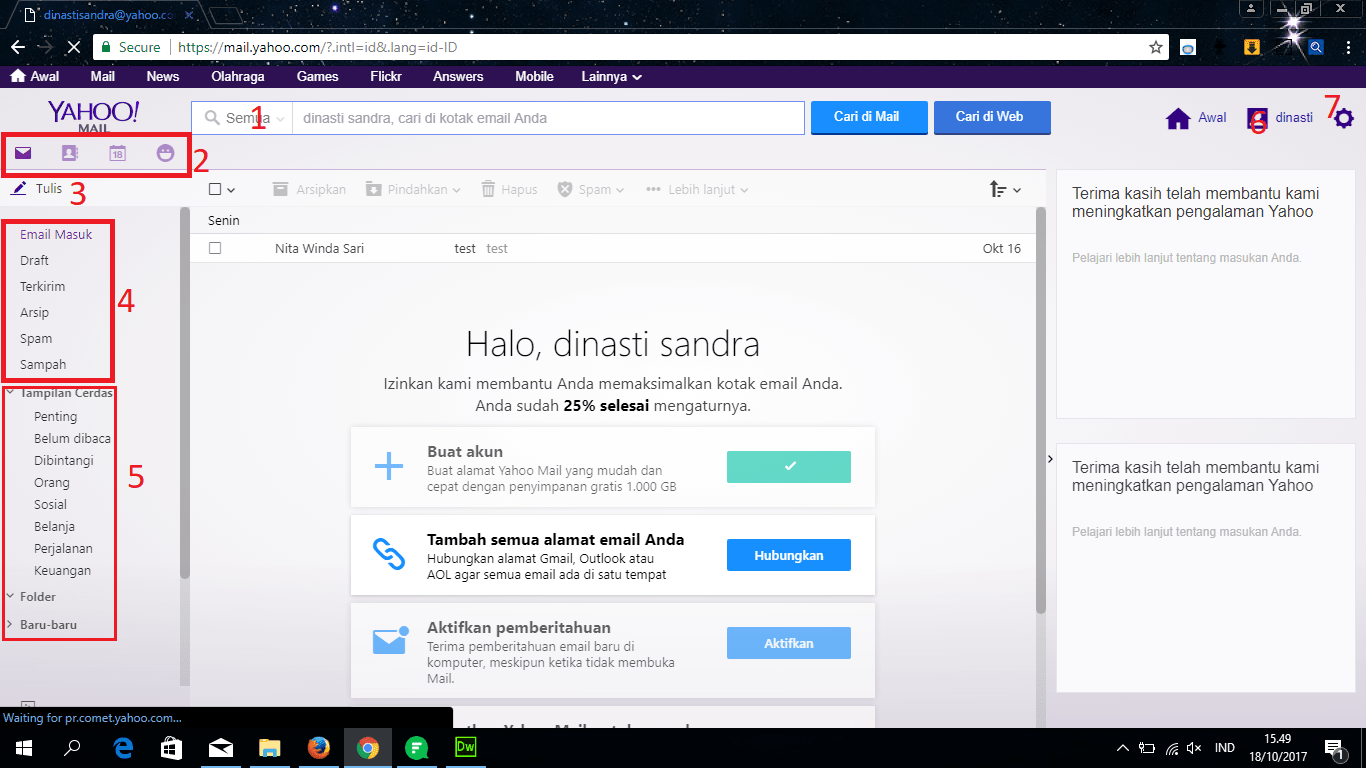Open Games in the navigation bar
1366x768 pixels.
click(x=318, y=76)
